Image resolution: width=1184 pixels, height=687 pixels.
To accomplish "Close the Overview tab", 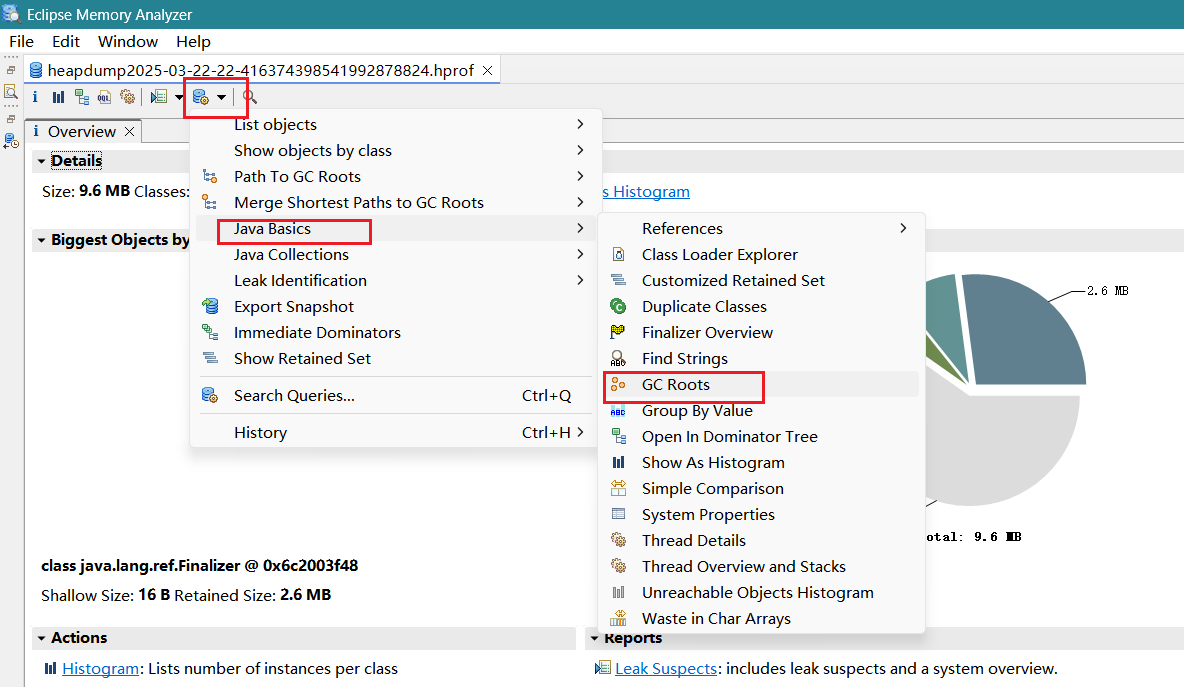I will click(130, 131).
